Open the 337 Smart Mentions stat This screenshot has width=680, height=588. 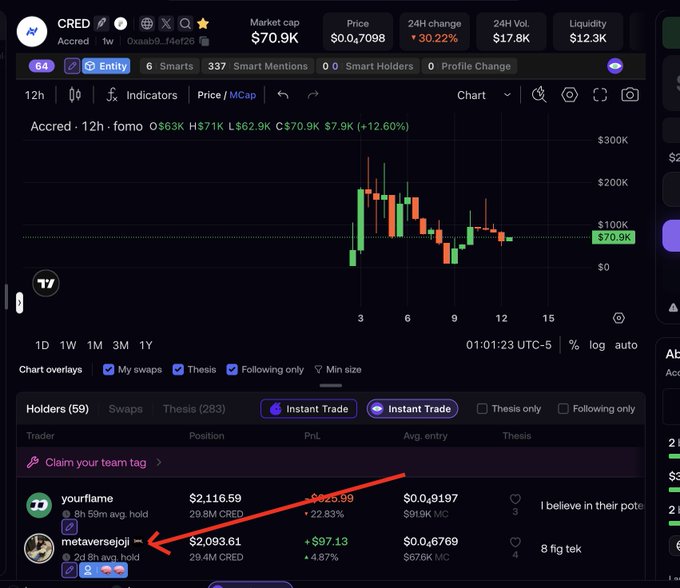pos(258,66)
